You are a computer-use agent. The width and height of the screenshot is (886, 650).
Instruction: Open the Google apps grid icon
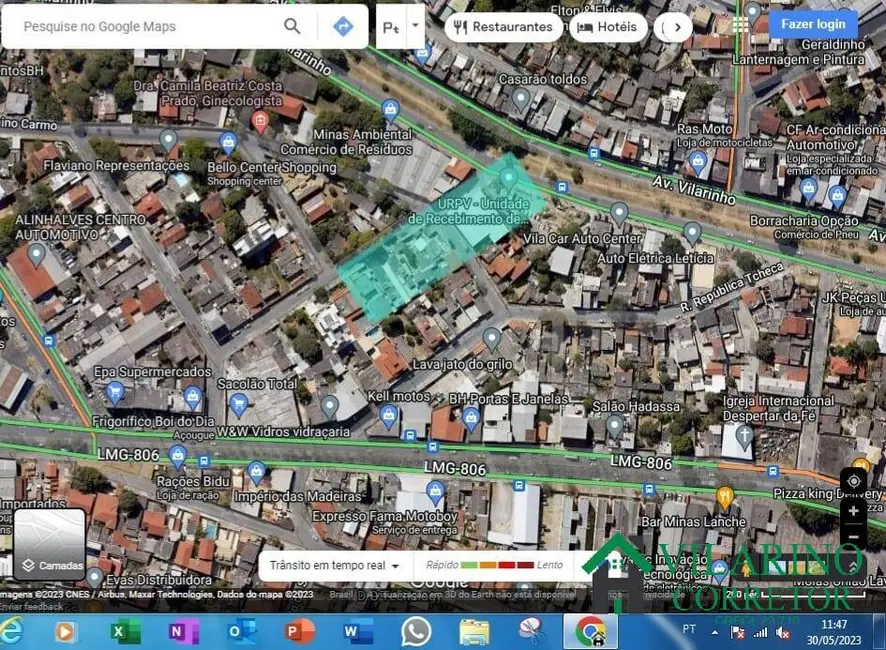(739, 22)
